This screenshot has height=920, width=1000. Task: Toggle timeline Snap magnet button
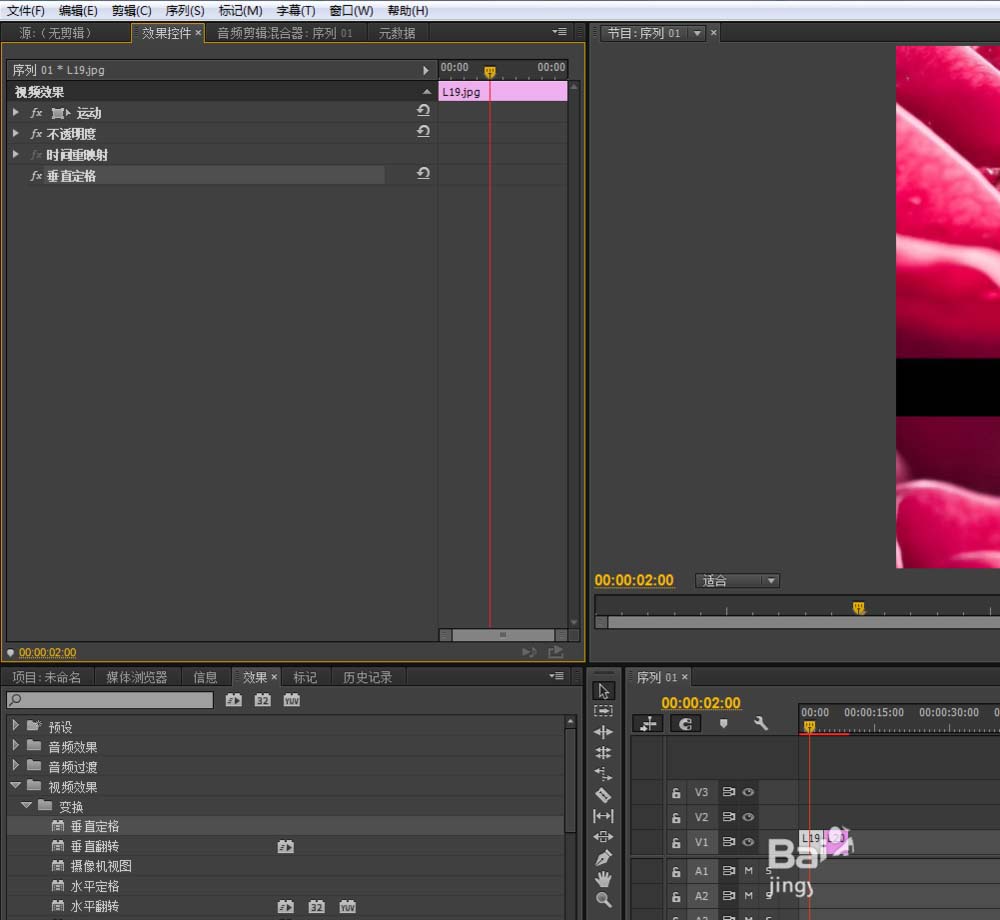pyautogui.click(x=686, y=724)
